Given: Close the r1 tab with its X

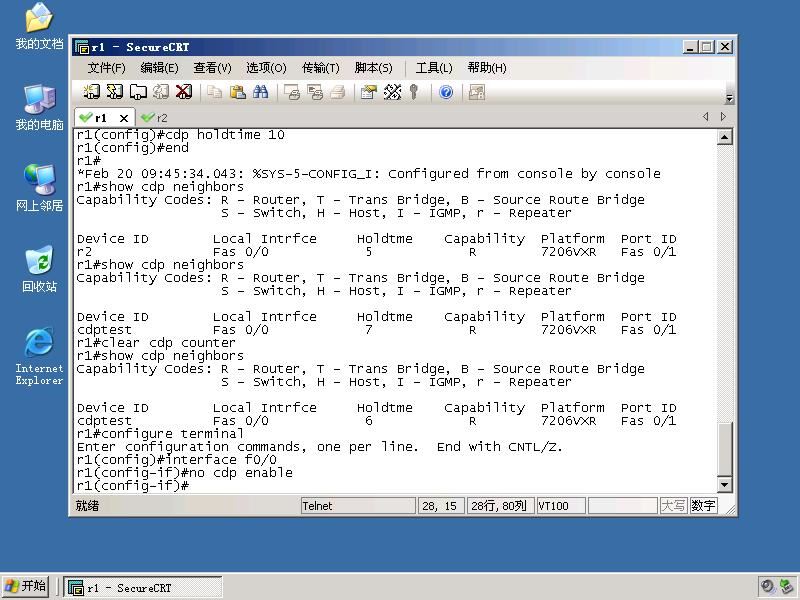Looking at the screenshot, I should coord(123,118).
